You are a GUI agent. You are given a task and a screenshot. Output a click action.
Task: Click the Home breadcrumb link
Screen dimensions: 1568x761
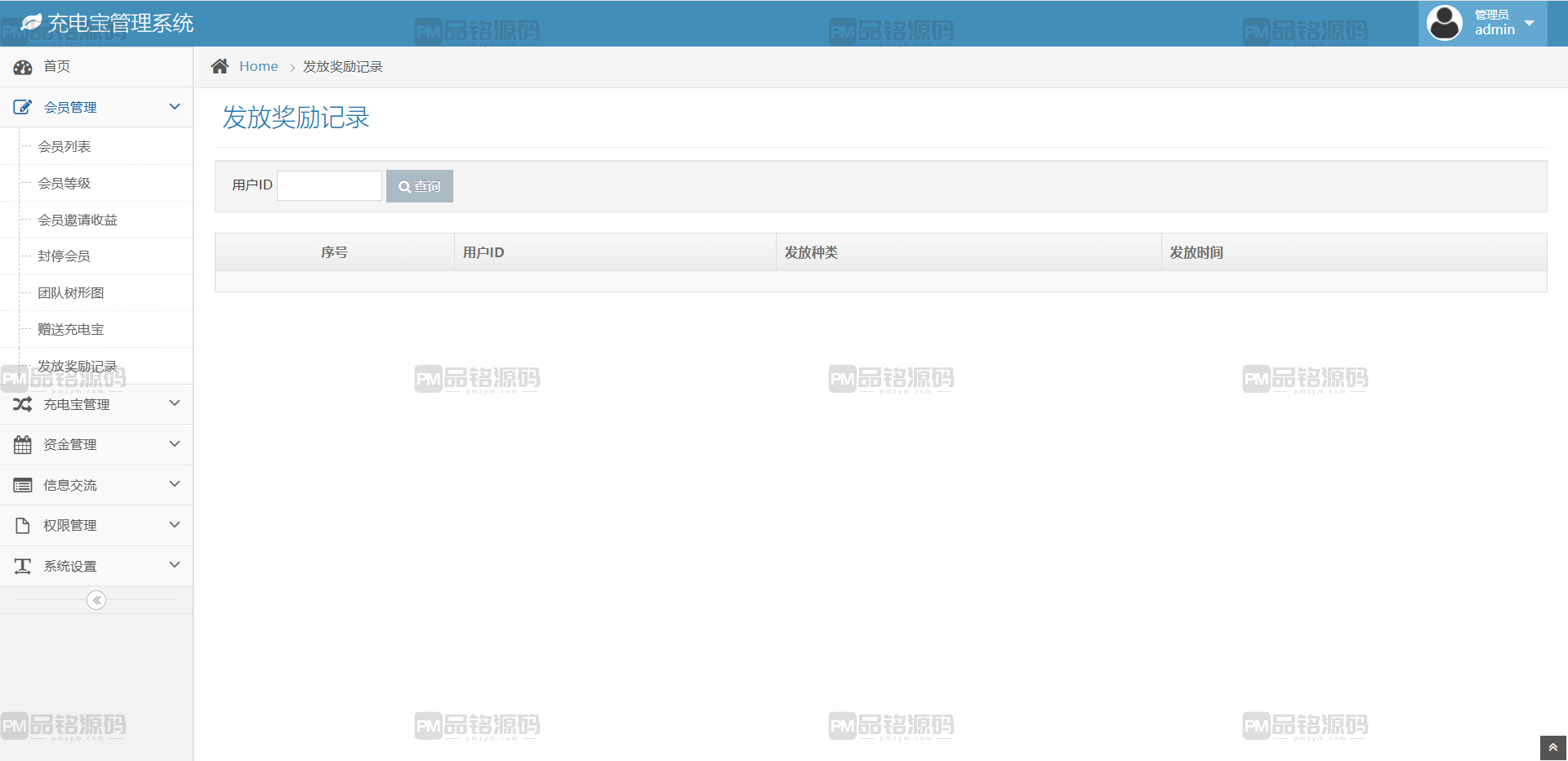pyautogui.click(x=258, y=66)
